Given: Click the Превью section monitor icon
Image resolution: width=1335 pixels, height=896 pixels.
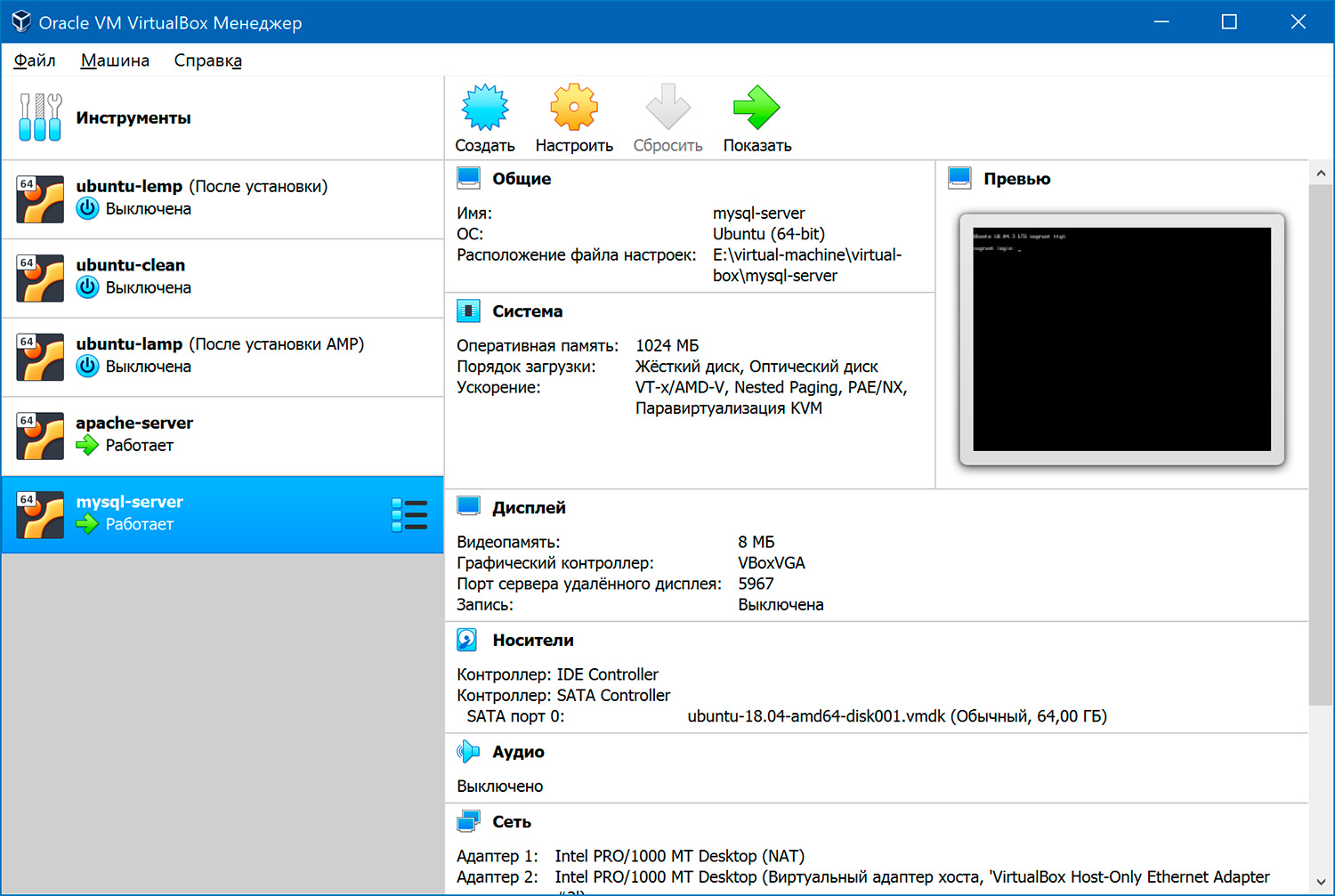Looking at the screenshot, I should 959,178.
